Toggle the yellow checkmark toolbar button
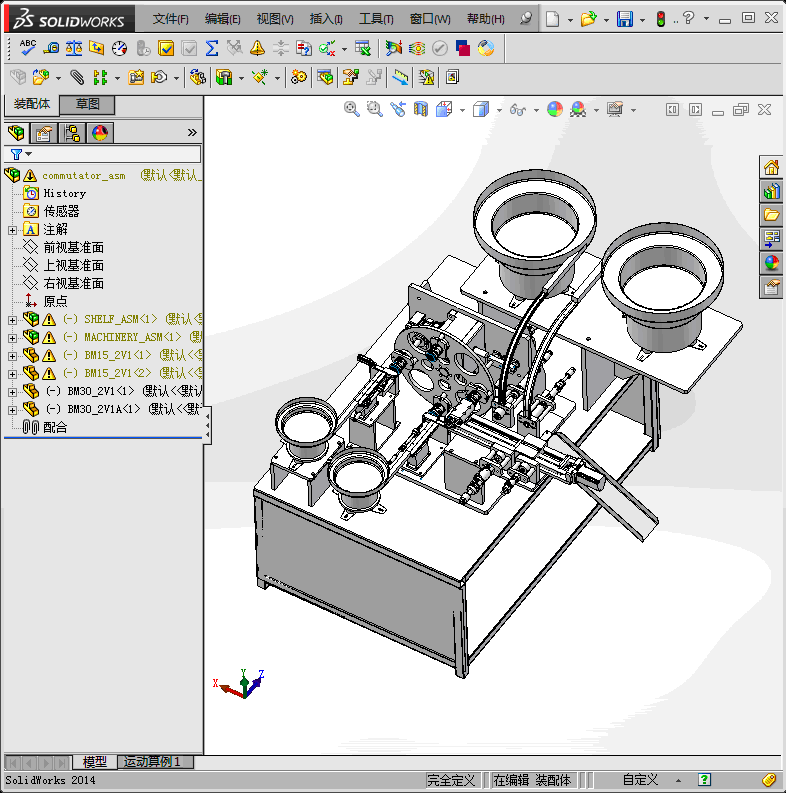Screen dimensions: 786x793 pos(166,47)
